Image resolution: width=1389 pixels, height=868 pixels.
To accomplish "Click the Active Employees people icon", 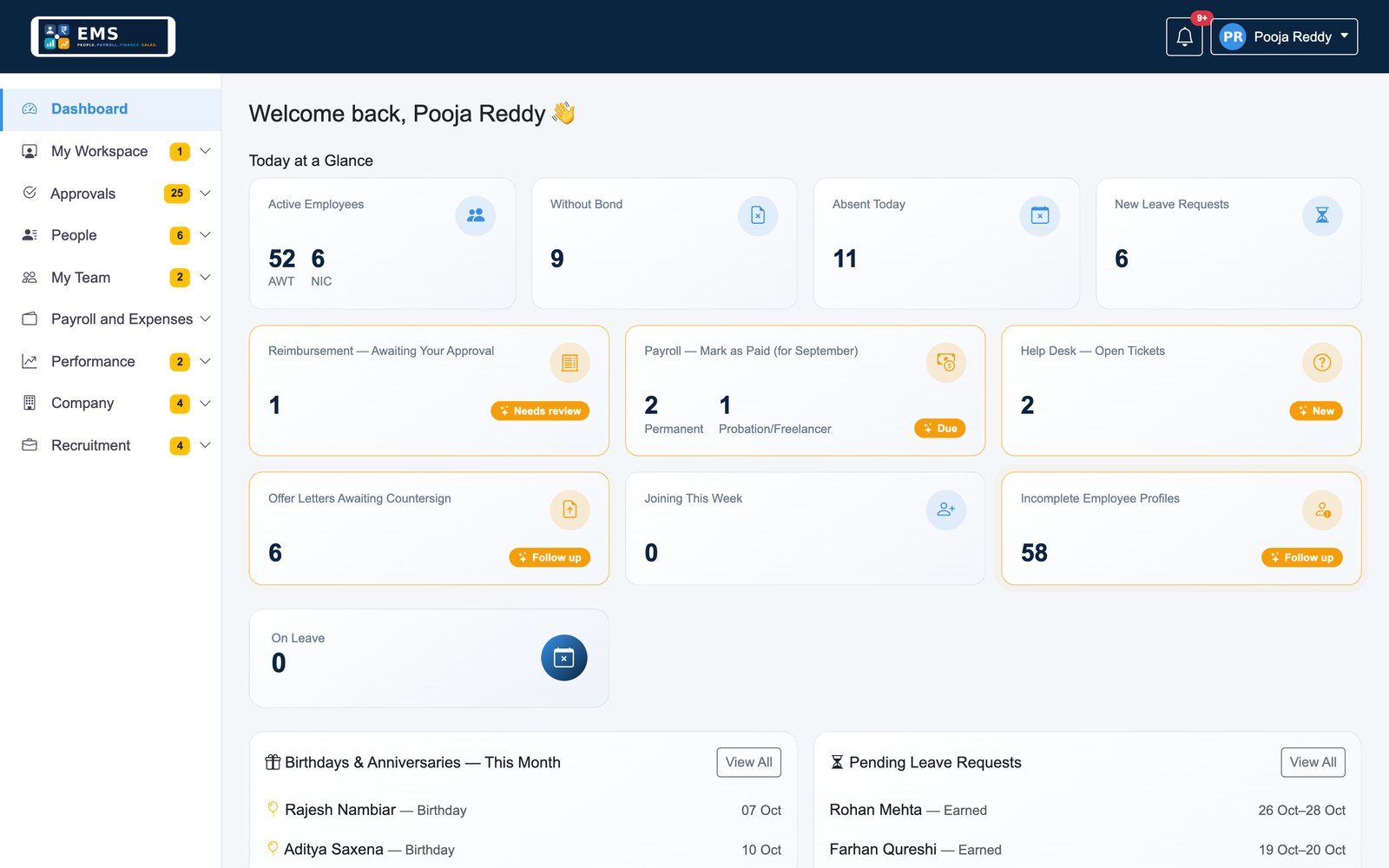I will pyautogui.click(x=476, y=215).
